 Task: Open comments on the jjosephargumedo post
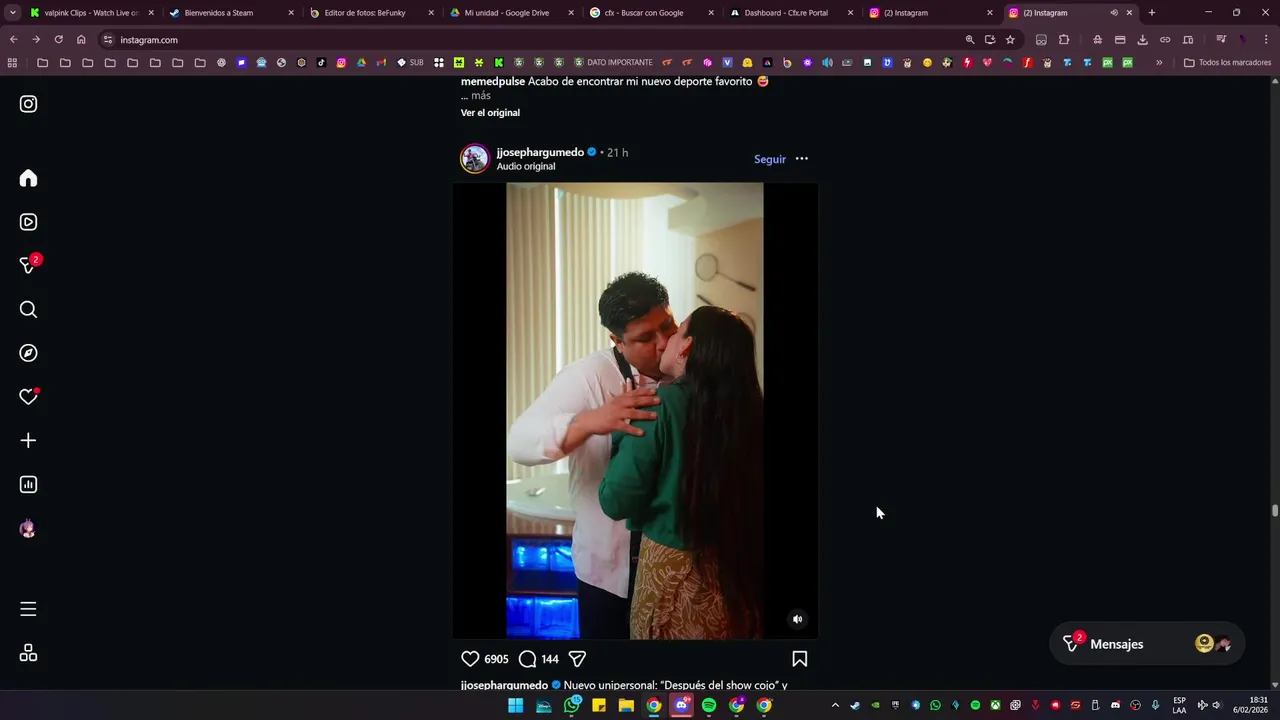(527, 659)
